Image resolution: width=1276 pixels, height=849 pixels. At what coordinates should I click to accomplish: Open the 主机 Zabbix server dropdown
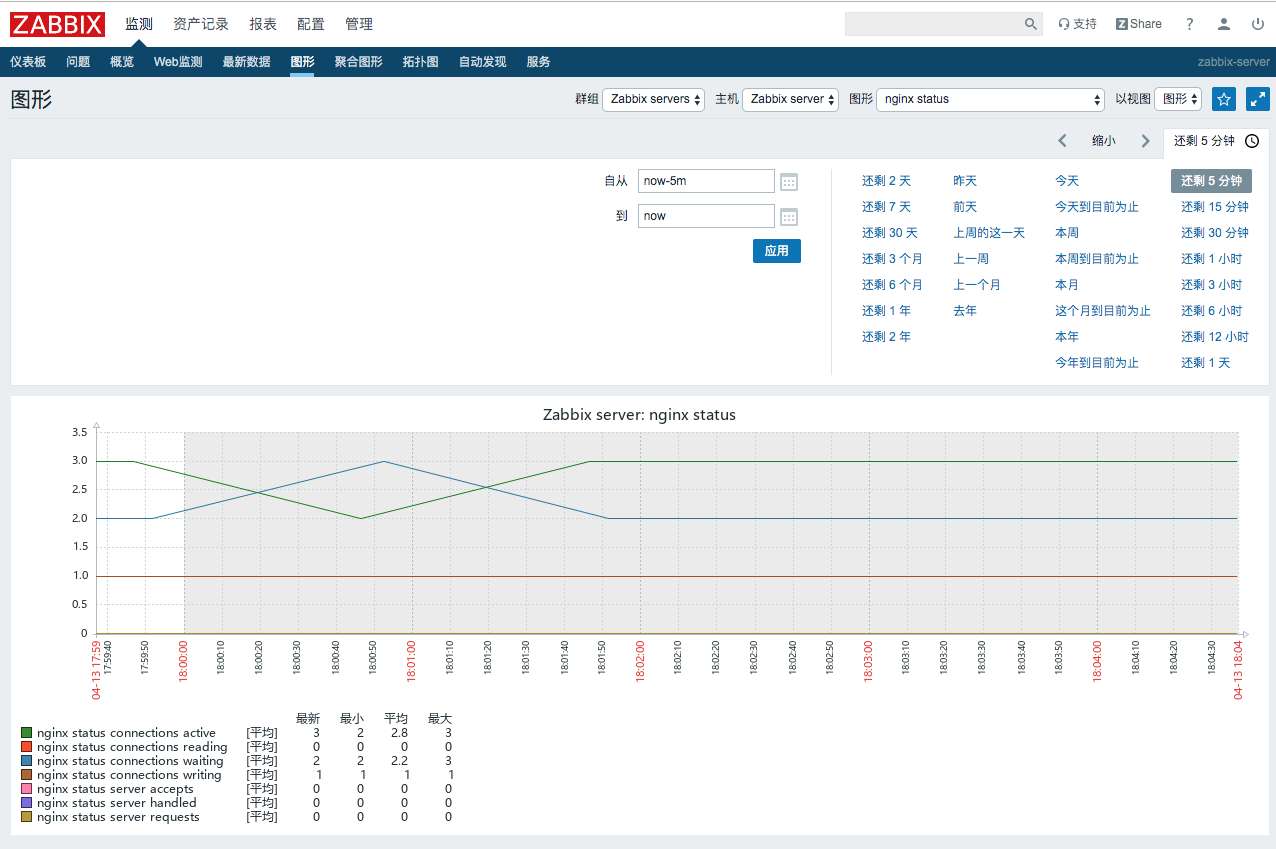[x=790, y=99]
